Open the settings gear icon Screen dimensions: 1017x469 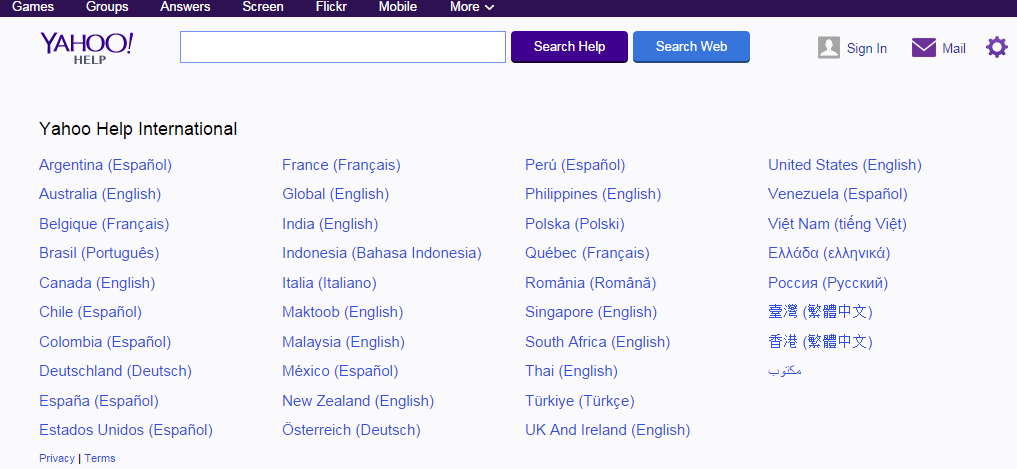[997, 47]
